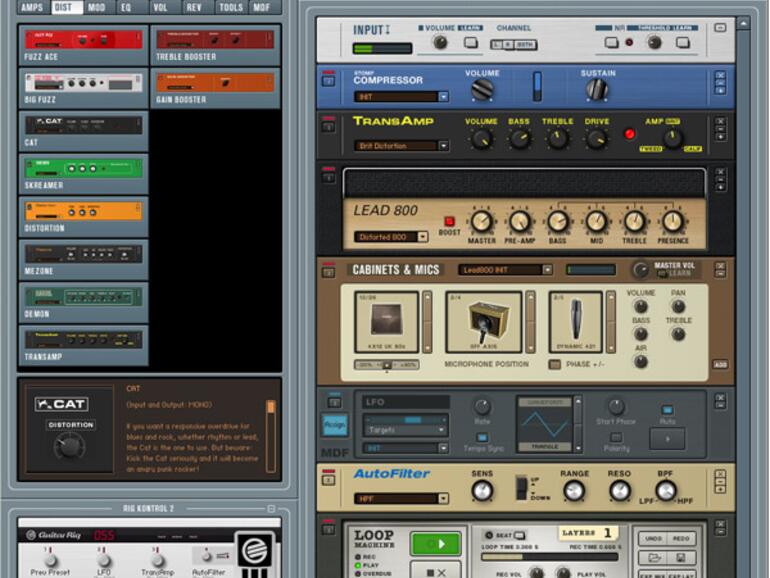Click the Loop Machine open folder icon
Viewport: 770px width, 578px height.
click(653, 558)
